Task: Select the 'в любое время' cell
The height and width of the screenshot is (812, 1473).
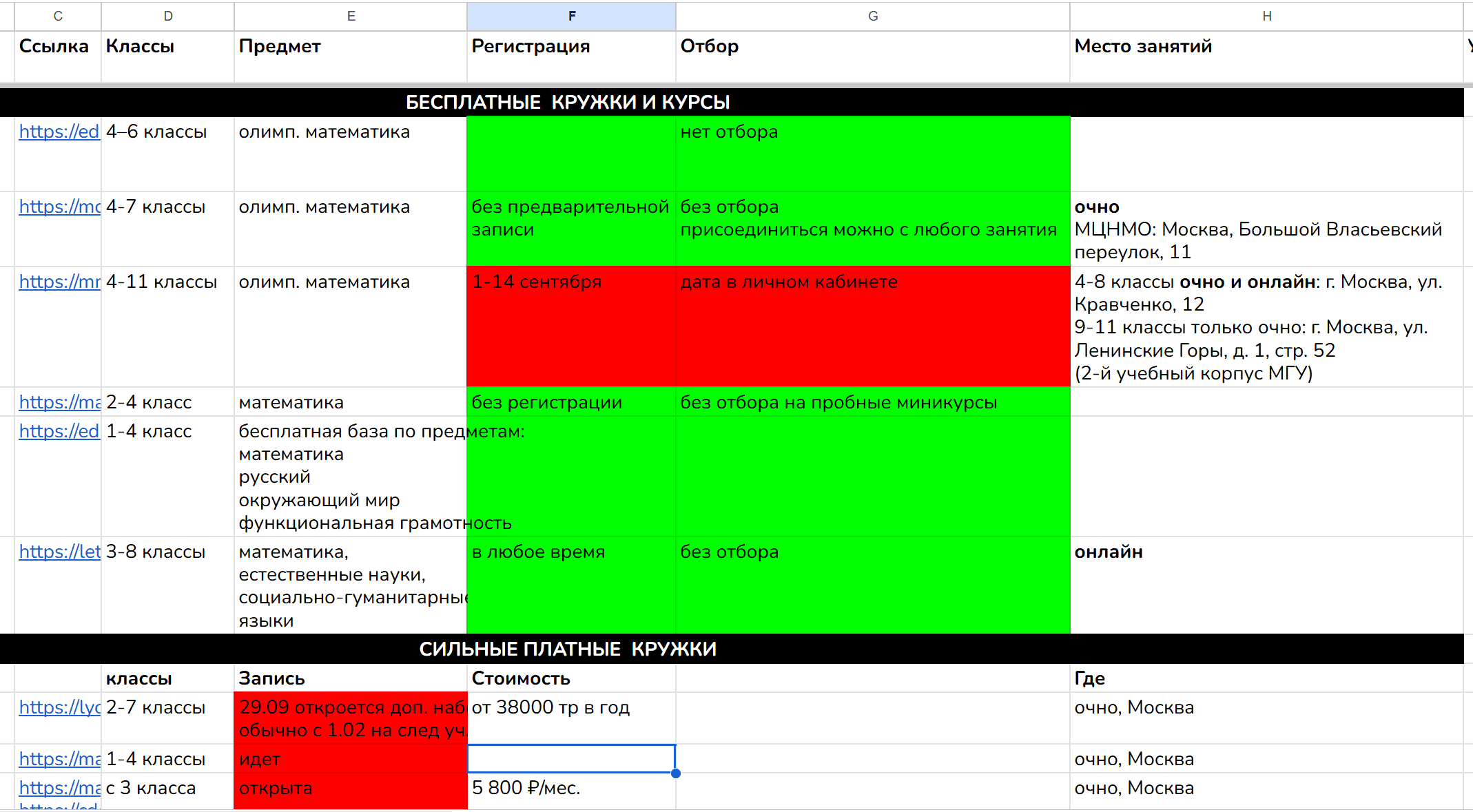Action: tap(572, 585)
